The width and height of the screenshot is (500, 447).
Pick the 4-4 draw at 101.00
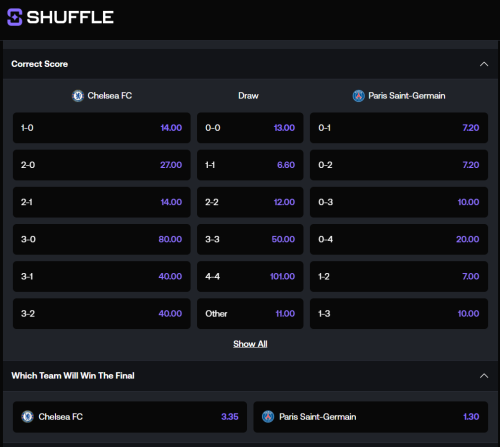click(250, 276)
